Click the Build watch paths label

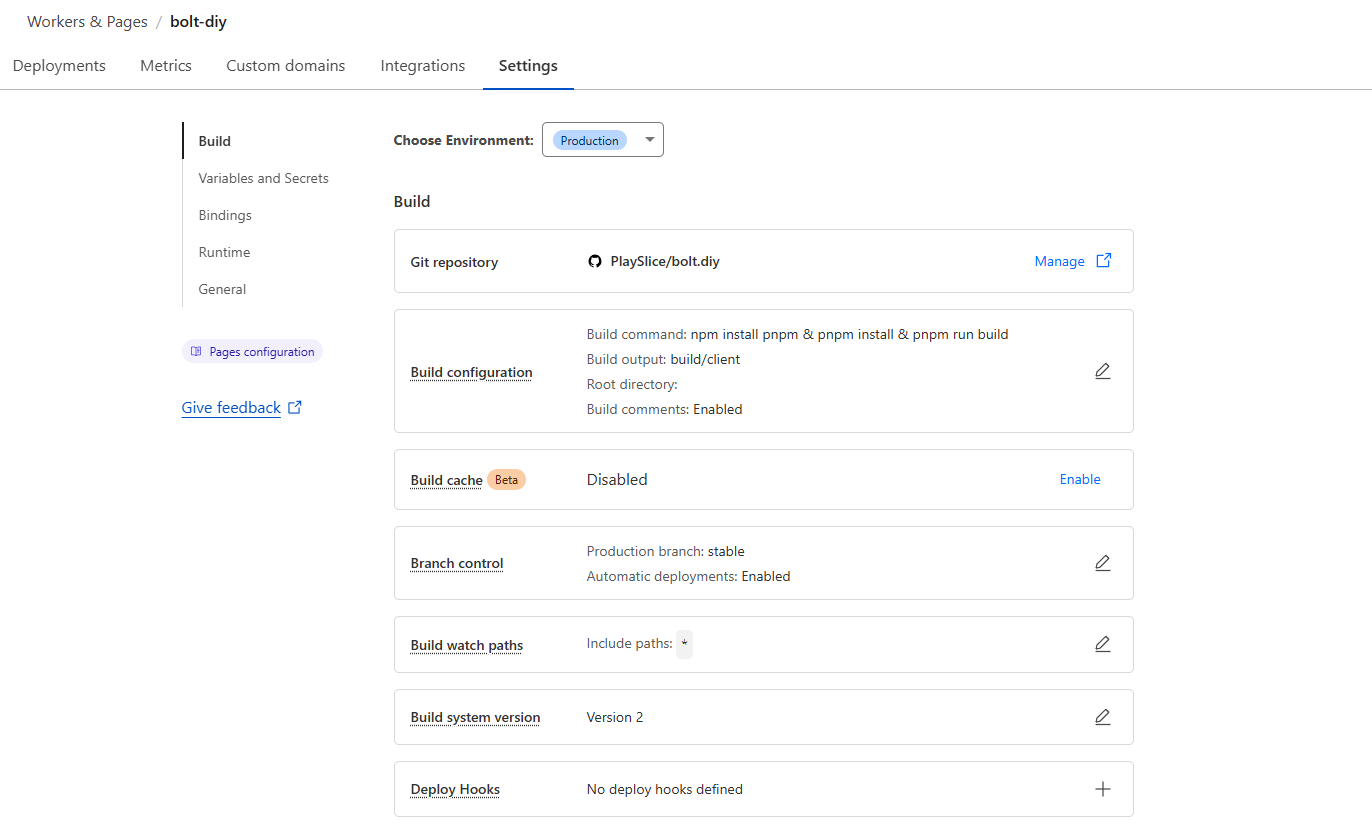[x=467, y=645]
